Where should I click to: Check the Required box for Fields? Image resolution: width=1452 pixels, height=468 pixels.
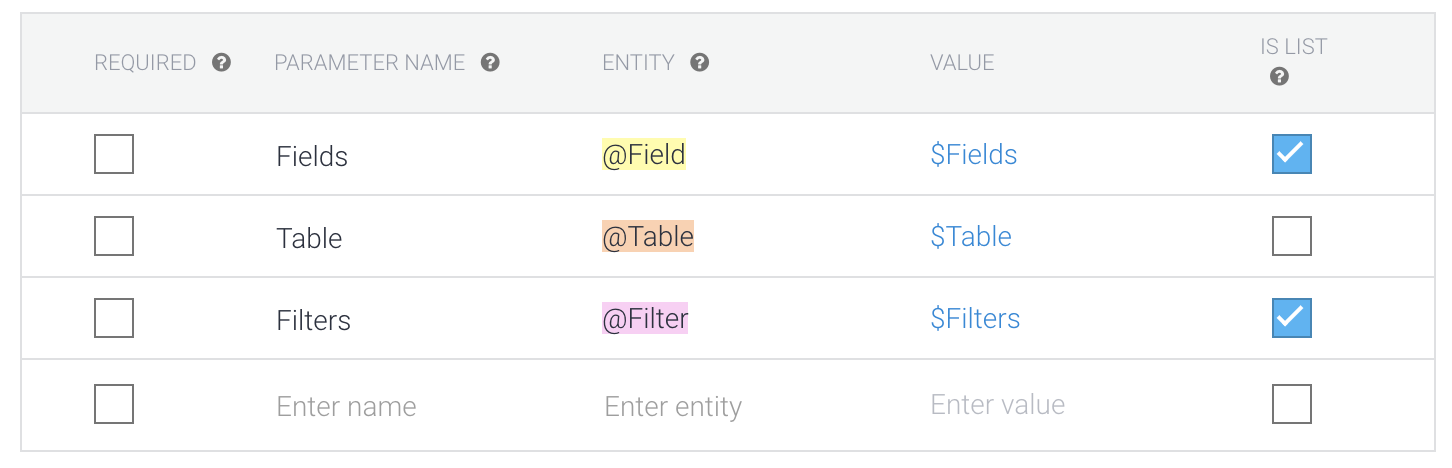(114, 155)
